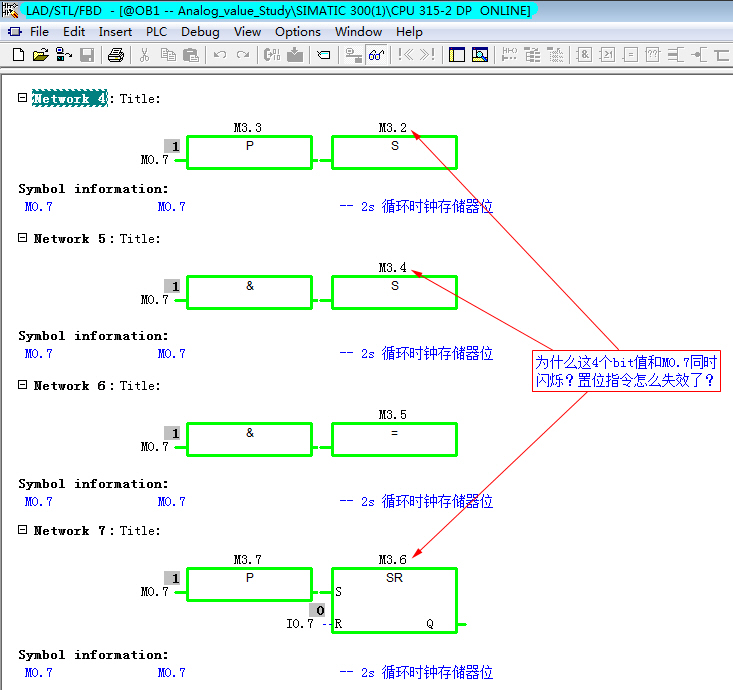The width and height of the screenshot is (733, 690).
Task: Insert an empty box (??) element
Action: (653, 55)
